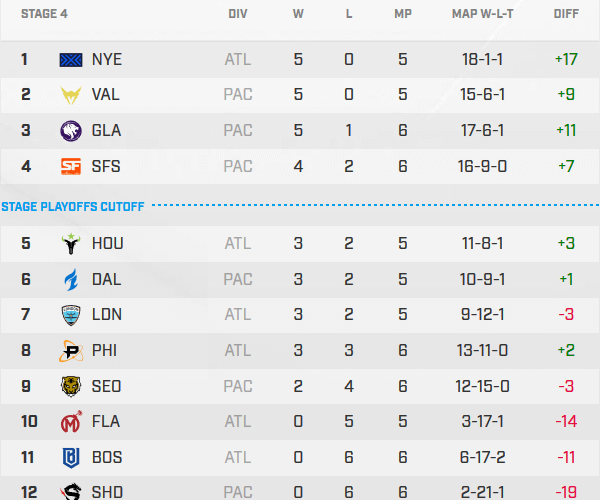Sort standings by the W column header

point(298,14)
